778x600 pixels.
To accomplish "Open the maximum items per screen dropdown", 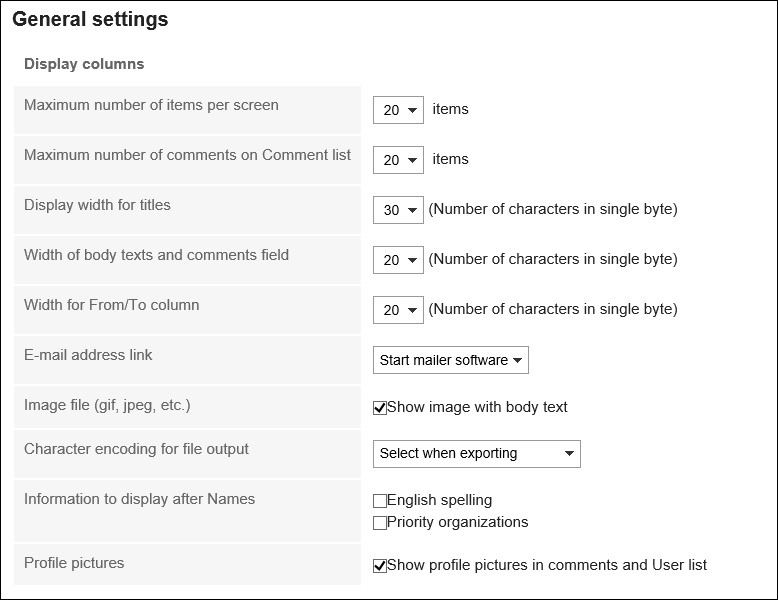I will coord(398,110).
